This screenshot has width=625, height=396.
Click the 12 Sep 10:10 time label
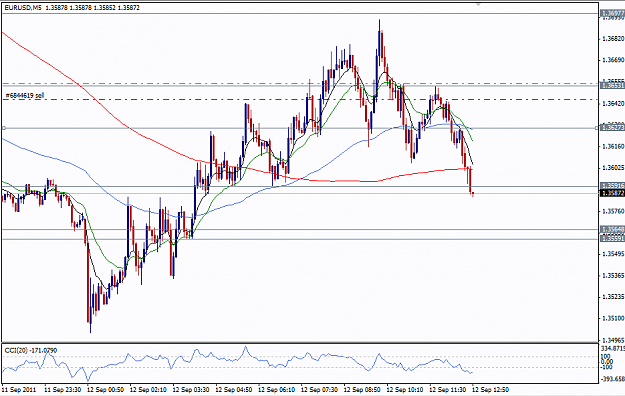(405, 390)
